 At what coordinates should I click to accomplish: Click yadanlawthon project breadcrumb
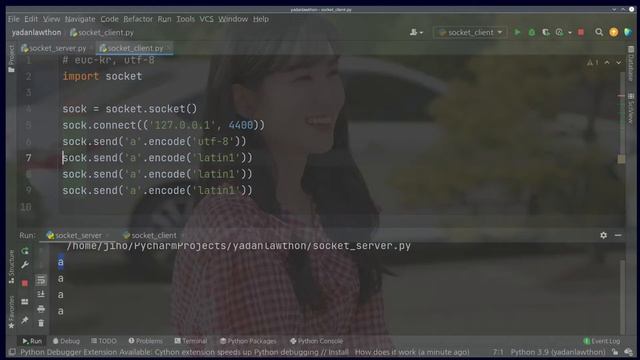36,32
